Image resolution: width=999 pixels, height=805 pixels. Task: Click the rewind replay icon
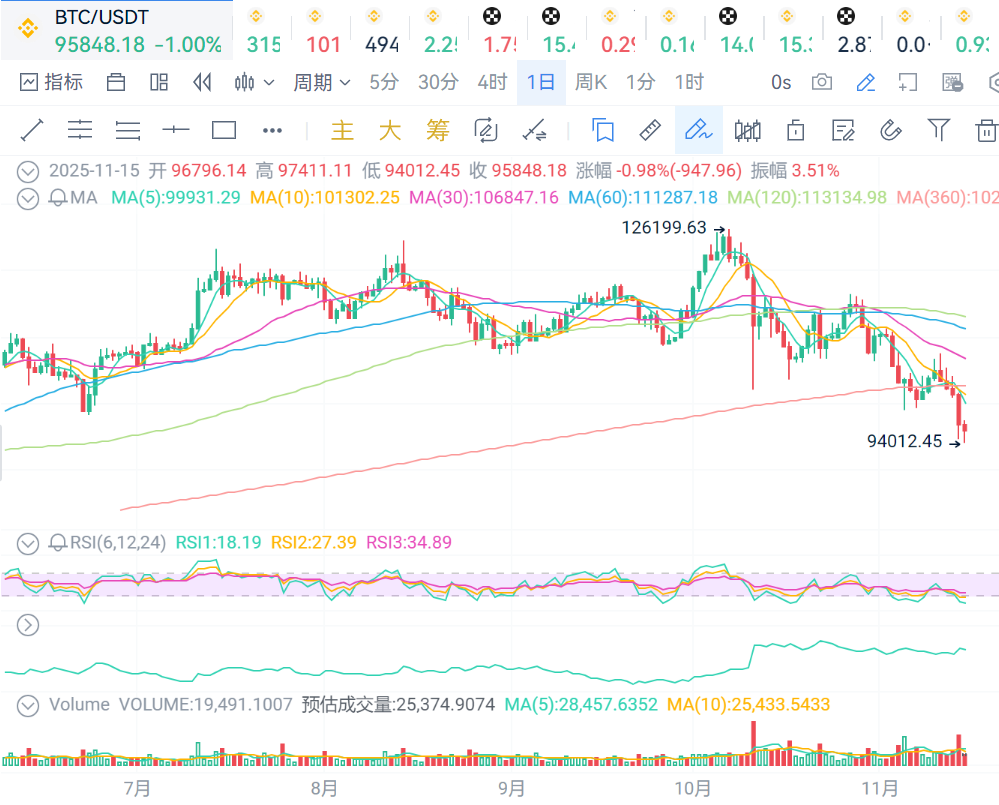point(203,82)
